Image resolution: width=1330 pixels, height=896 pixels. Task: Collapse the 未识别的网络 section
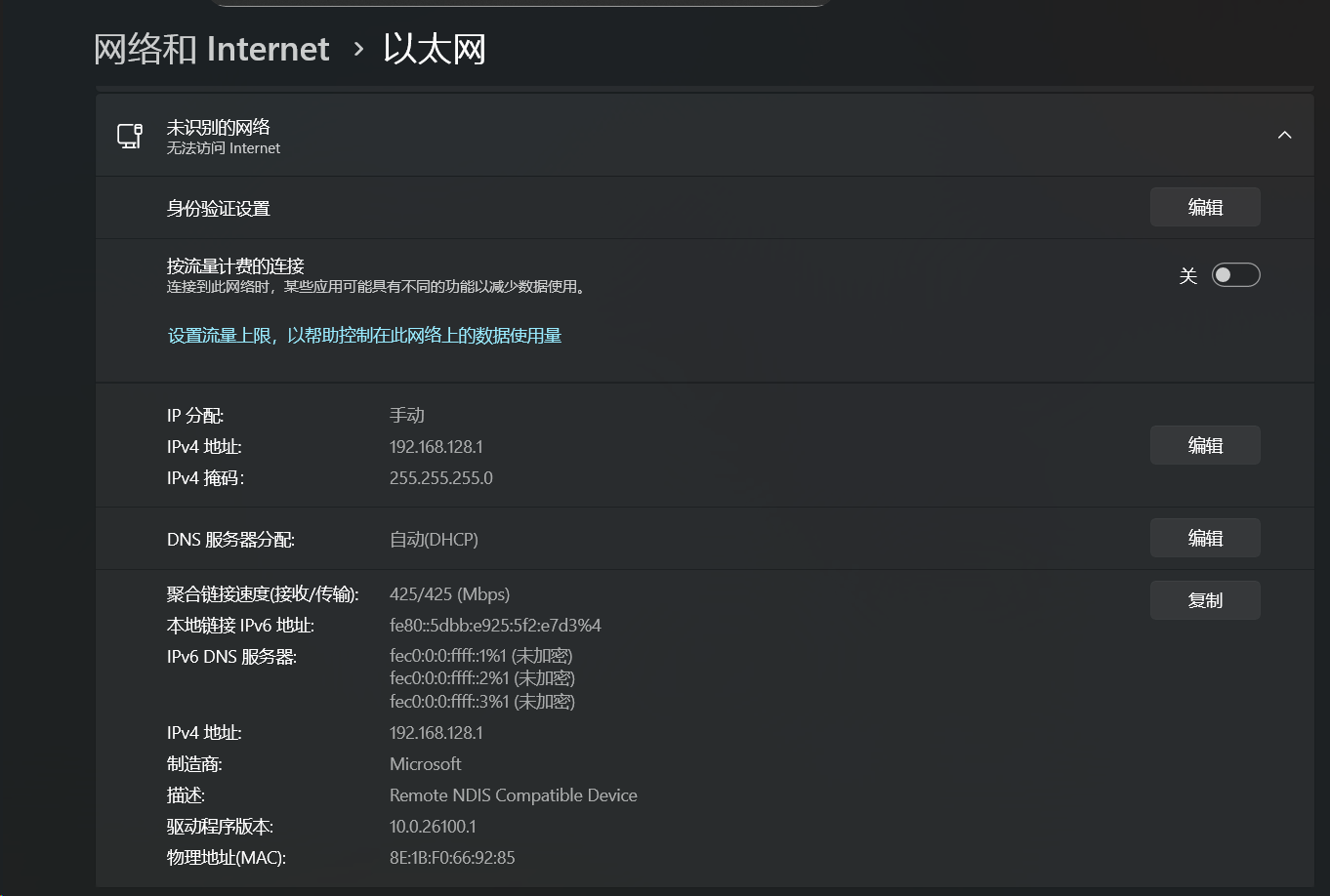click(1284, 136)
